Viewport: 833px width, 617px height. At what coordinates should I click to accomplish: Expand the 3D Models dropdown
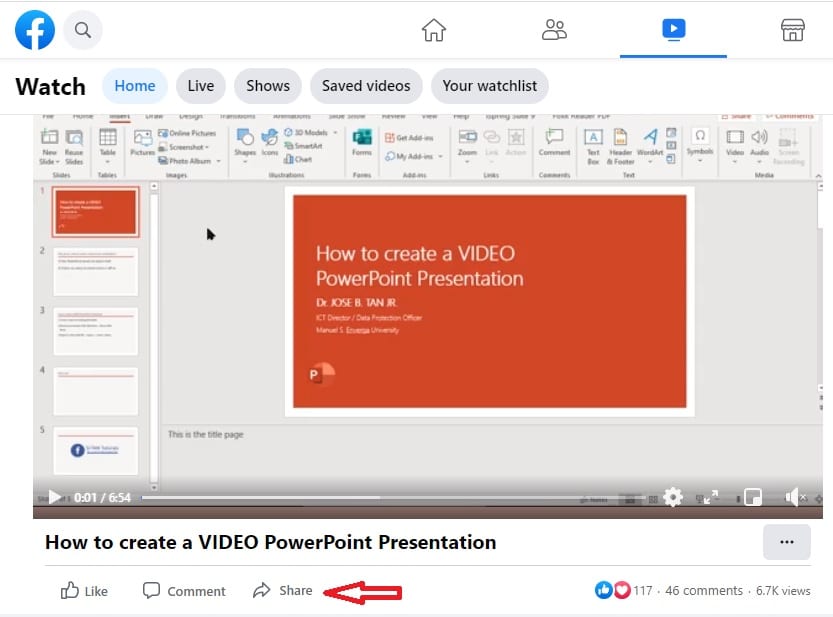335,132
